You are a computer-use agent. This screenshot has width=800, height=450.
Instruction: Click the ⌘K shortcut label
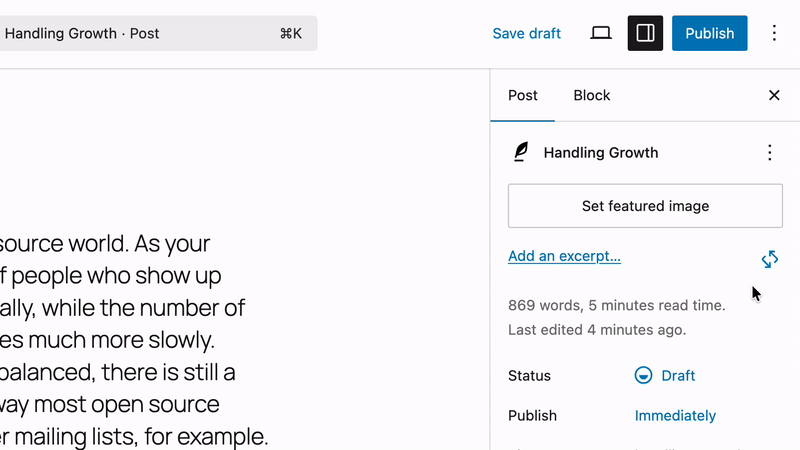[290, 33]
